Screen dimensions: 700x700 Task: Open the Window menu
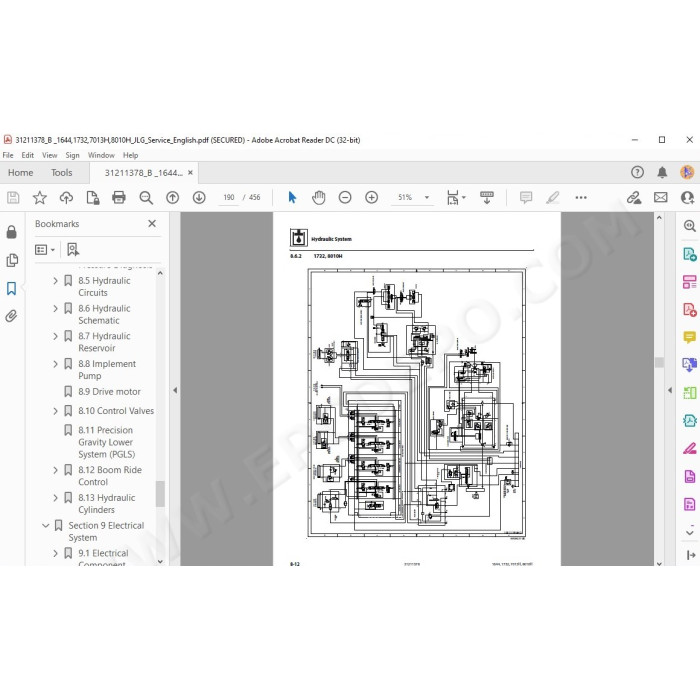pos(101,155)
